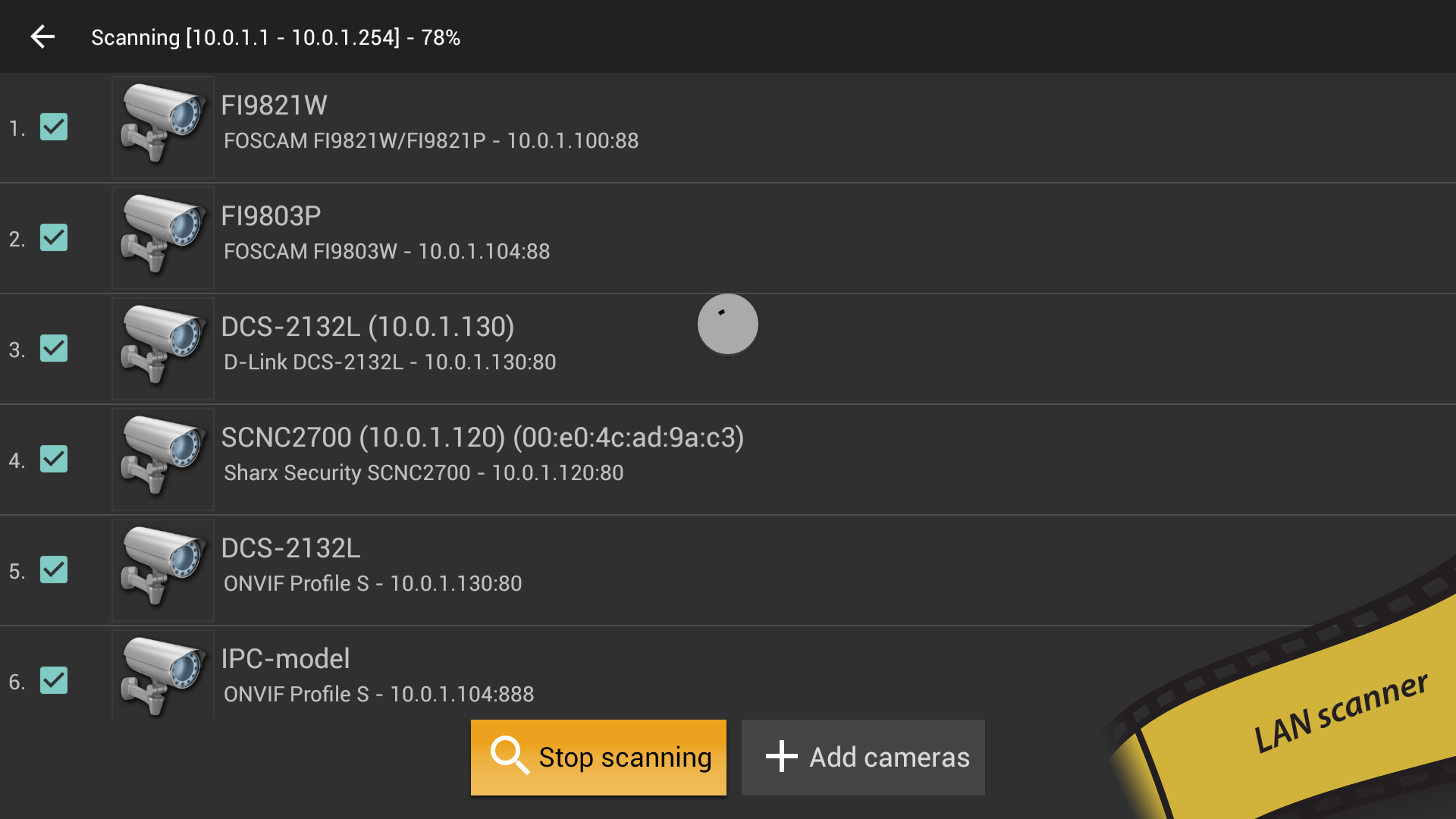The width and height of the screenshot is (1456, 819).
Task: Select the Sharx Security SCNC2700 entry
Action: (423, 473)
